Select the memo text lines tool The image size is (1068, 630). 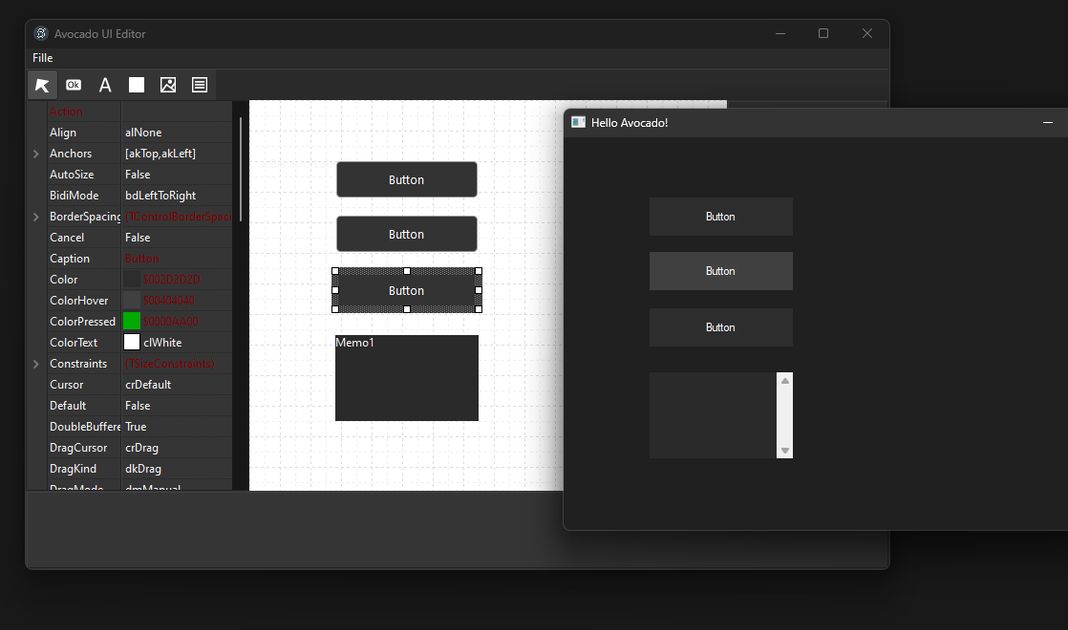pos(199,85)
